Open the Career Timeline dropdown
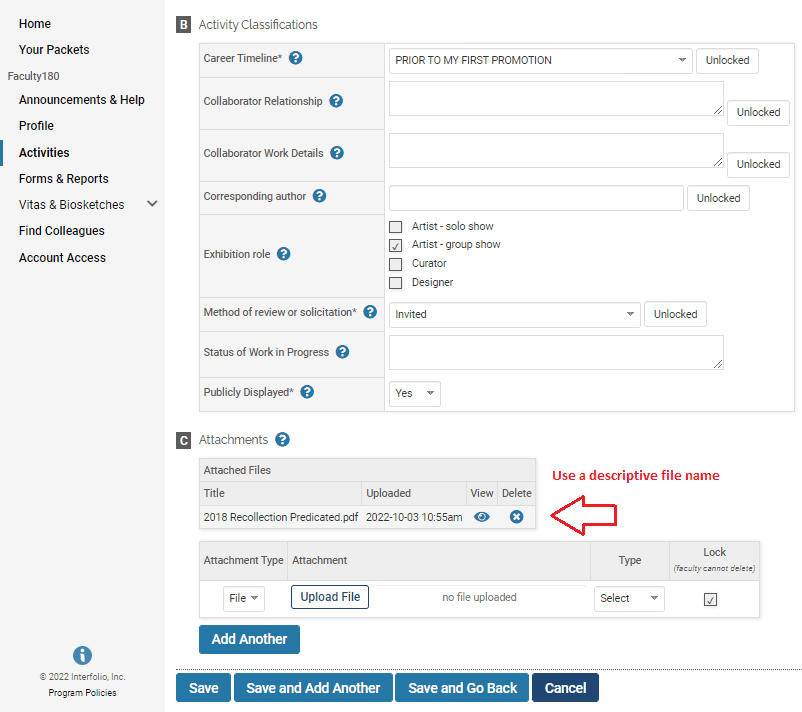Viewport: 802px width, 712px height. pyautogui.click(x=541, y=60)
